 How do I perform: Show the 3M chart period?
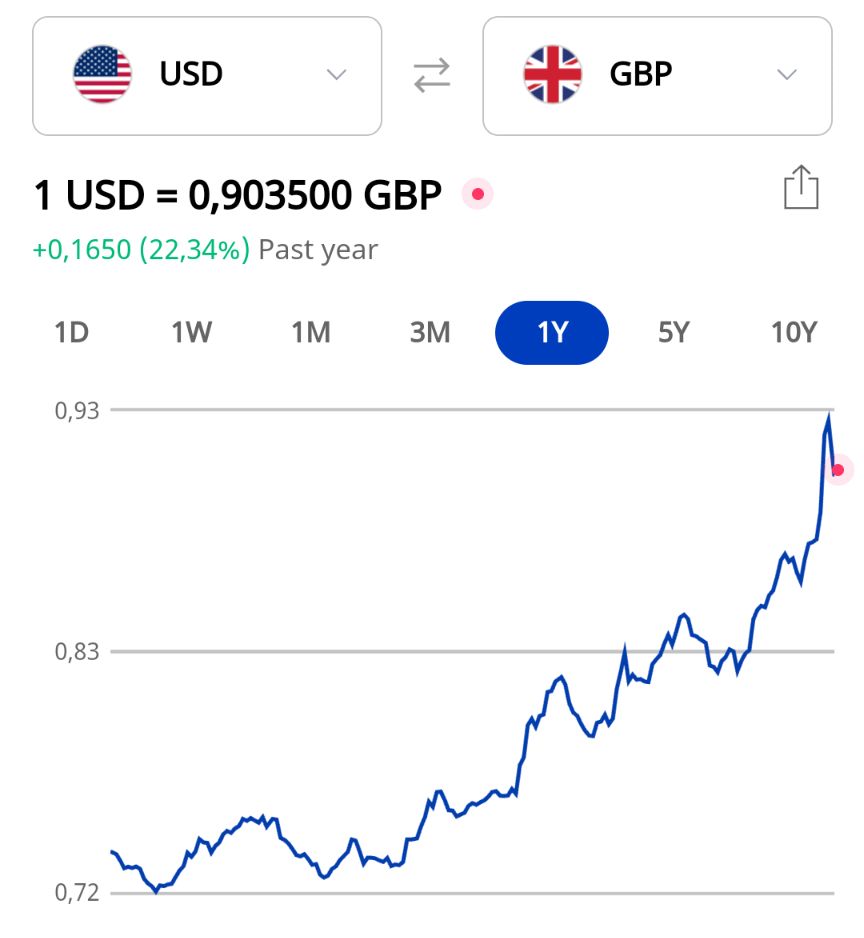(430, 332)
